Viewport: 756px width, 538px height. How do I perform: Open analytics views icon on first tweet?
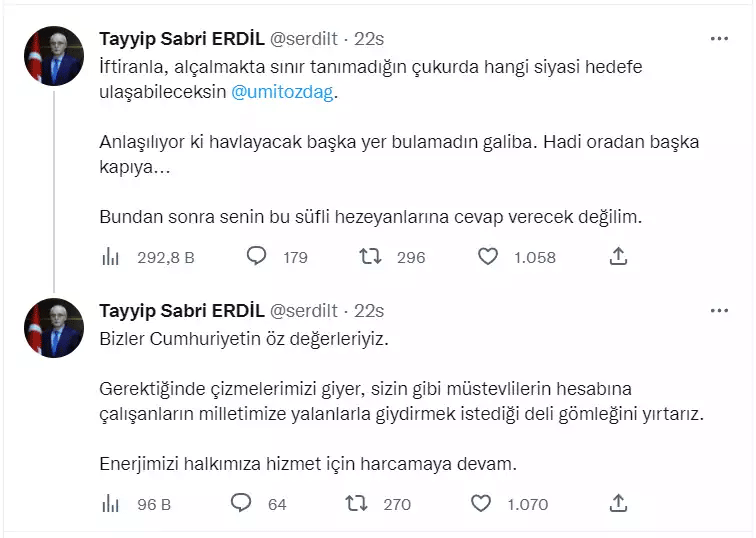(111, 257)
